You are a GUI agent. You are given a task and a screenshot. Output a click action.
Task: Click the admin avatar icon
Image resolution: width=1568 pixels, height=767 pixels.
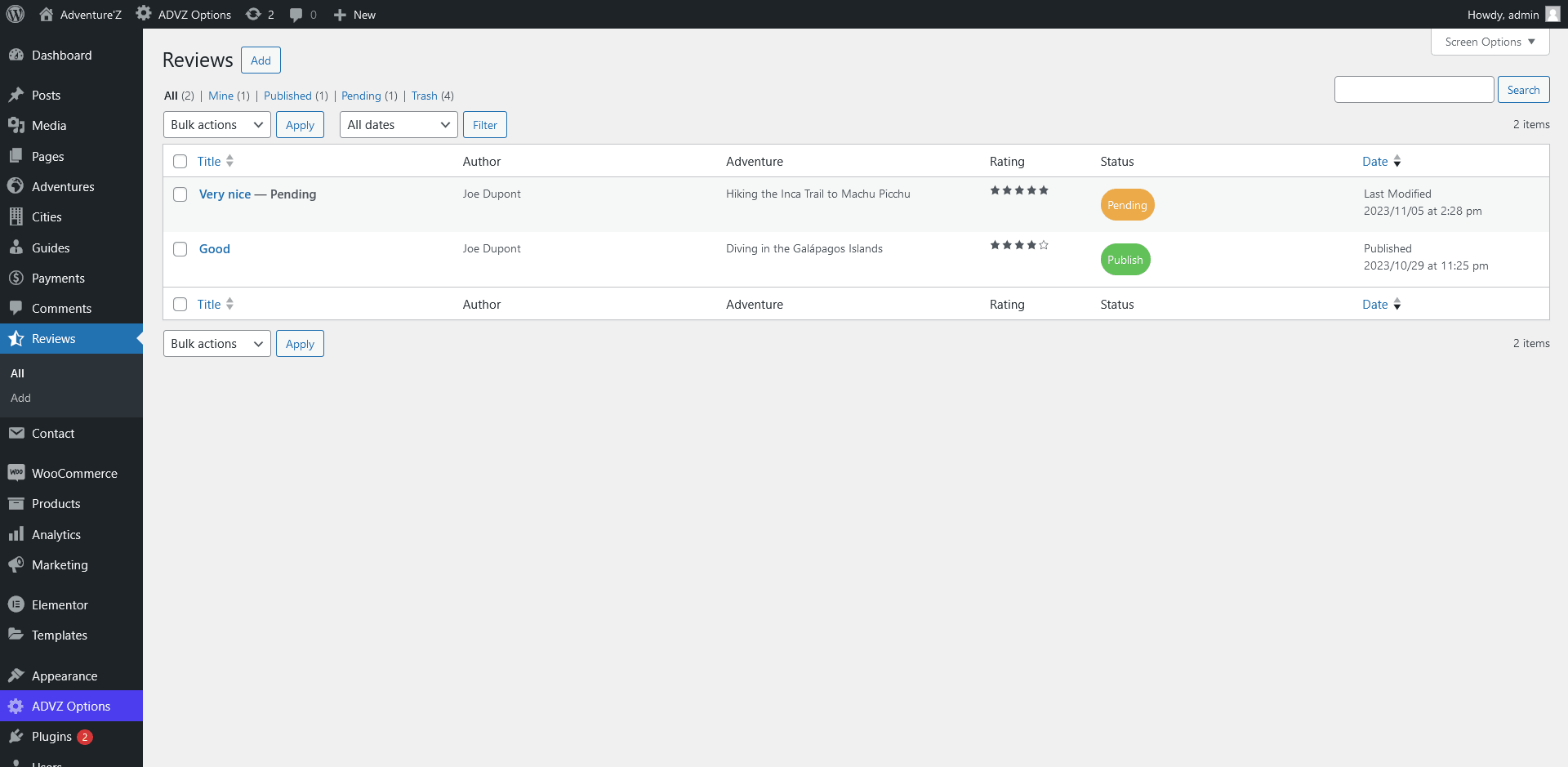1552,14
